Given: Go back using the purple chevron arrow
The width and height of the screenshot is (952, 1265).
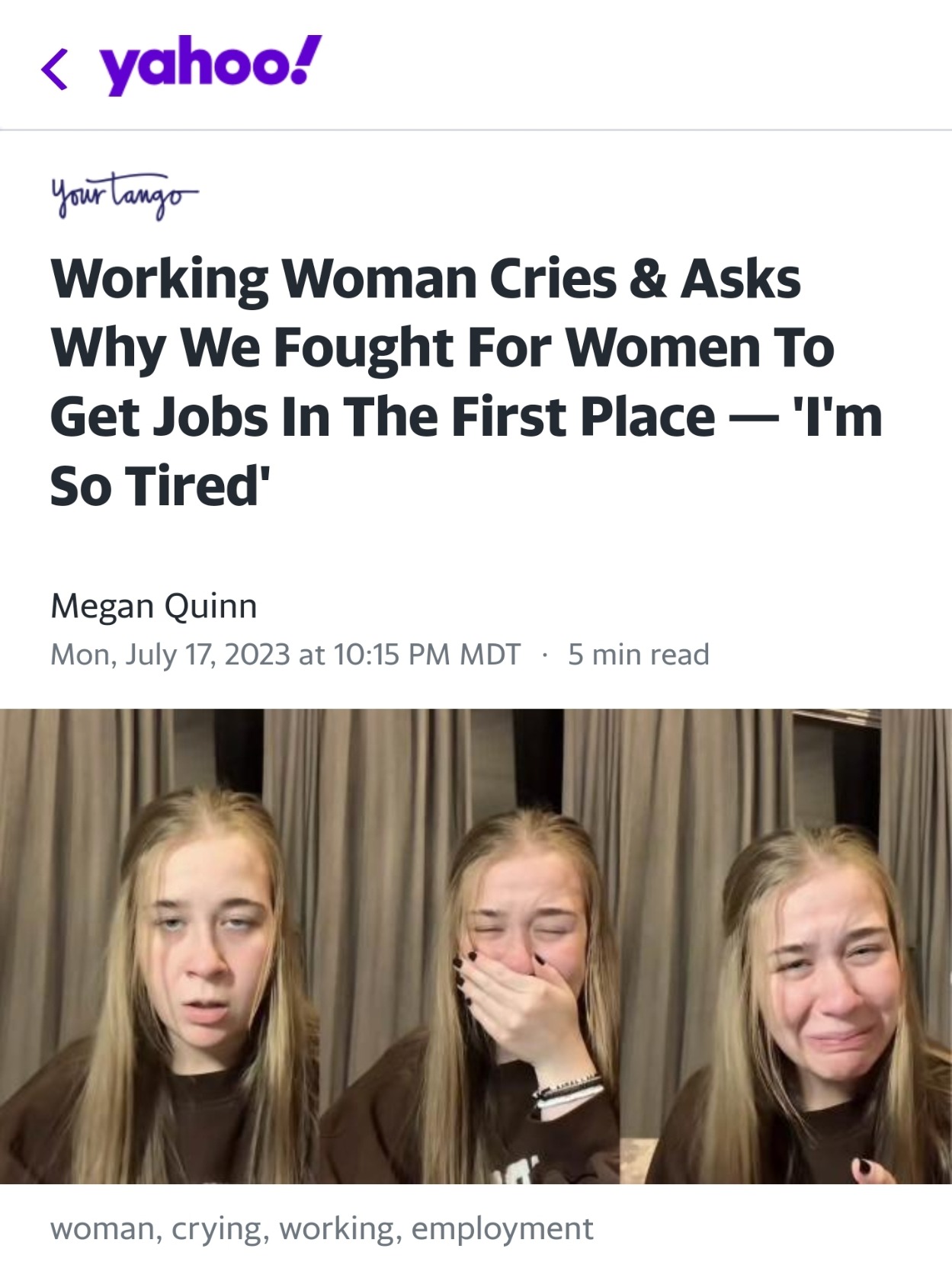Looking at the screenshot, I should point(55,69).
